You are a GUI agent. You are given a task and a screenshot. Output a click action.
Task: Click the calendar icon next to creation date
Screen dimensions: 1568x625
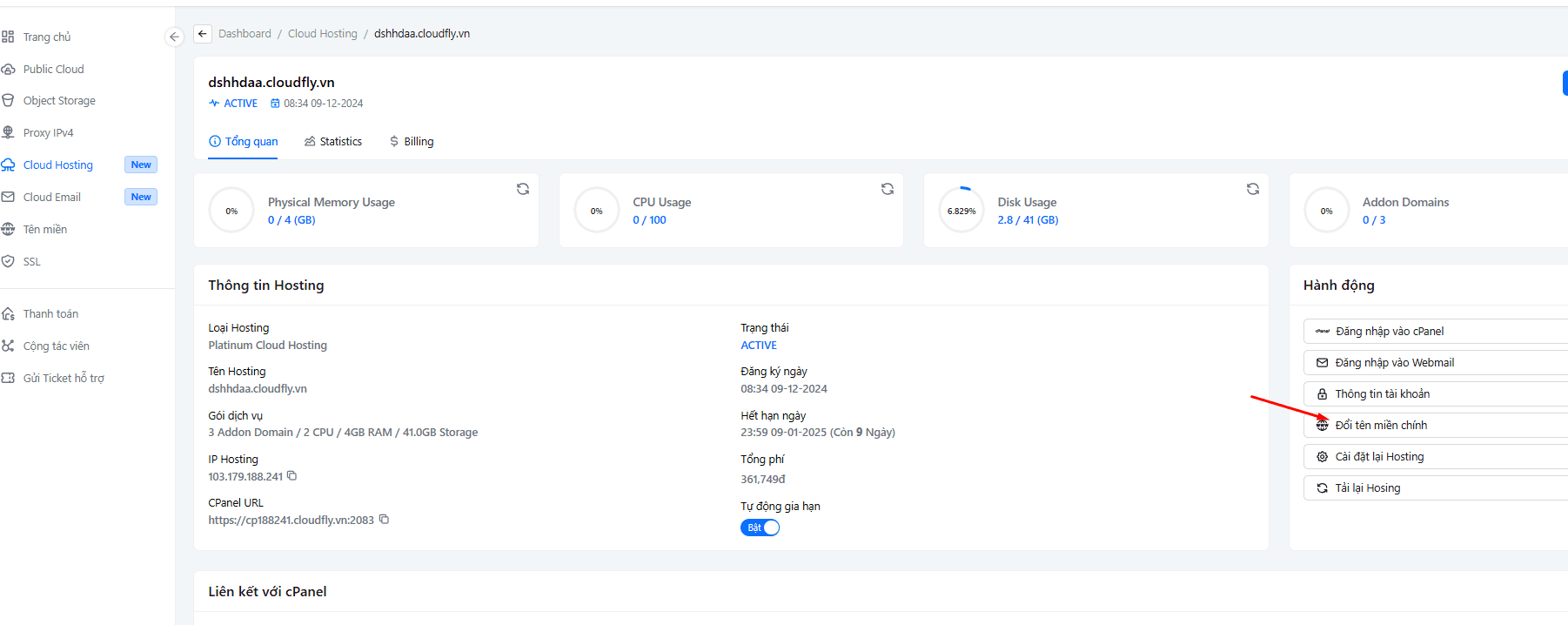click(x=275, y=104)
